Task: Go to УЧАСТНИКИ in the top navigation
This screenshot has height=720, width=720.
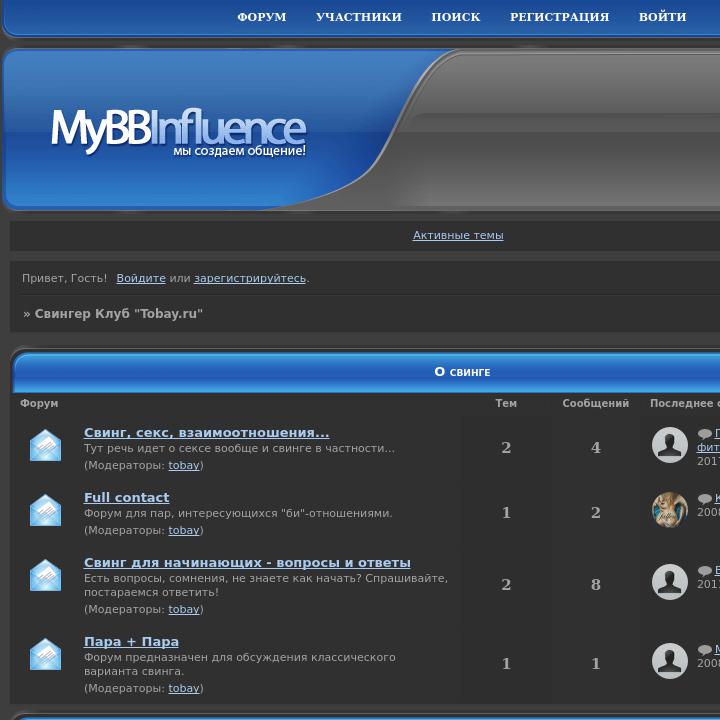Action: 358,17
